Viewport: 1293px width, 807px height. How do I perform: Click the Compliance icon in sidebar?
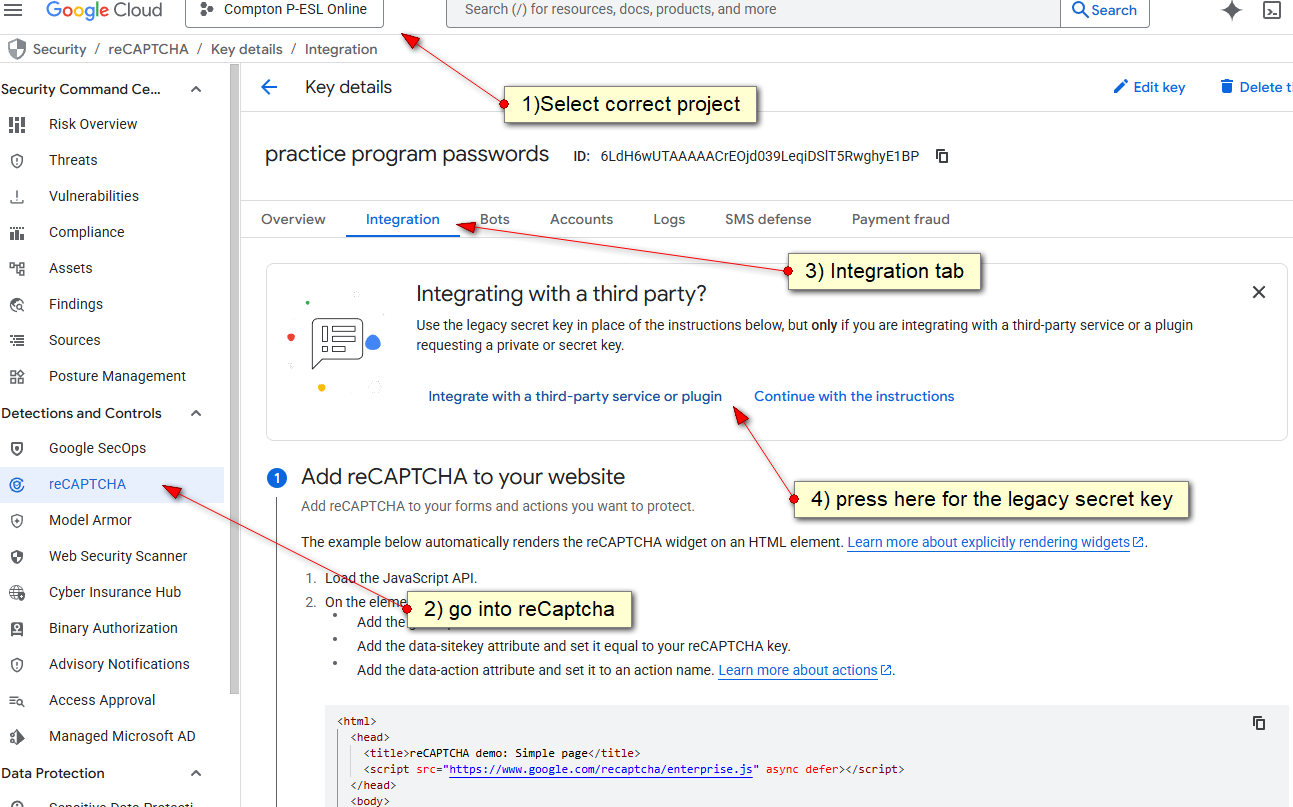pyautogui.click(x=17, y=232)
